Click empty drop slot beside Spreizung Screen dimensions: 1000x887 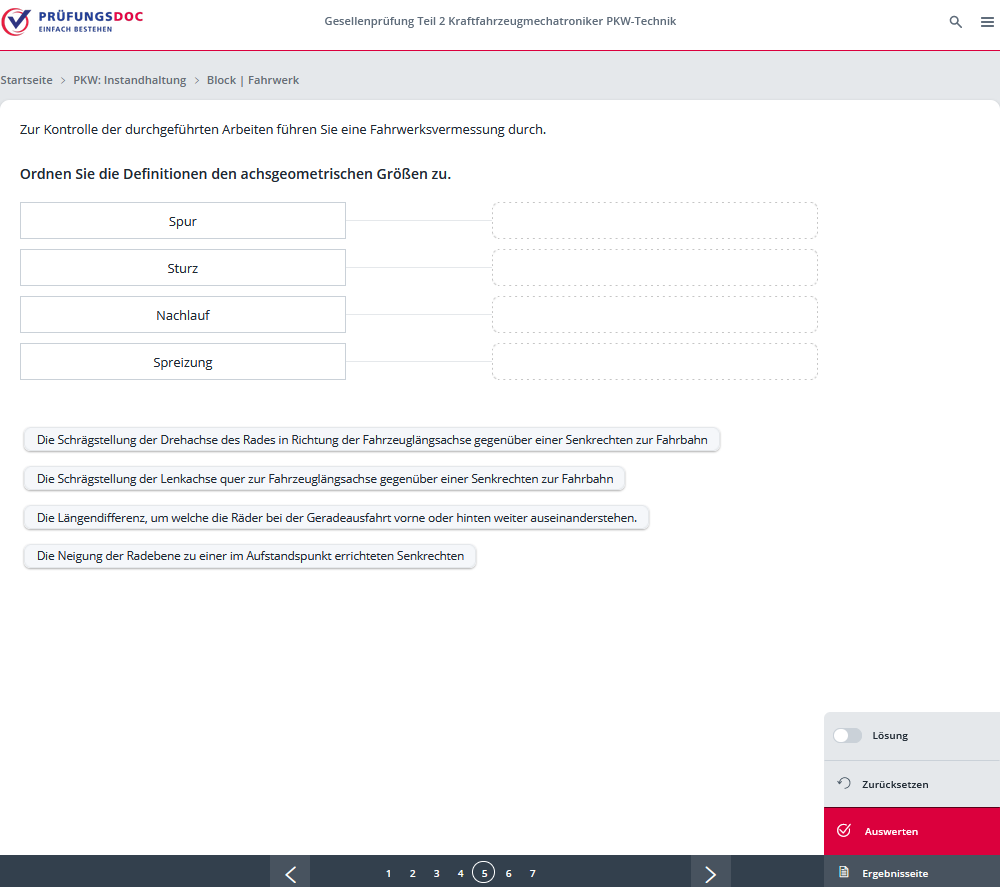tap(654, 362)
